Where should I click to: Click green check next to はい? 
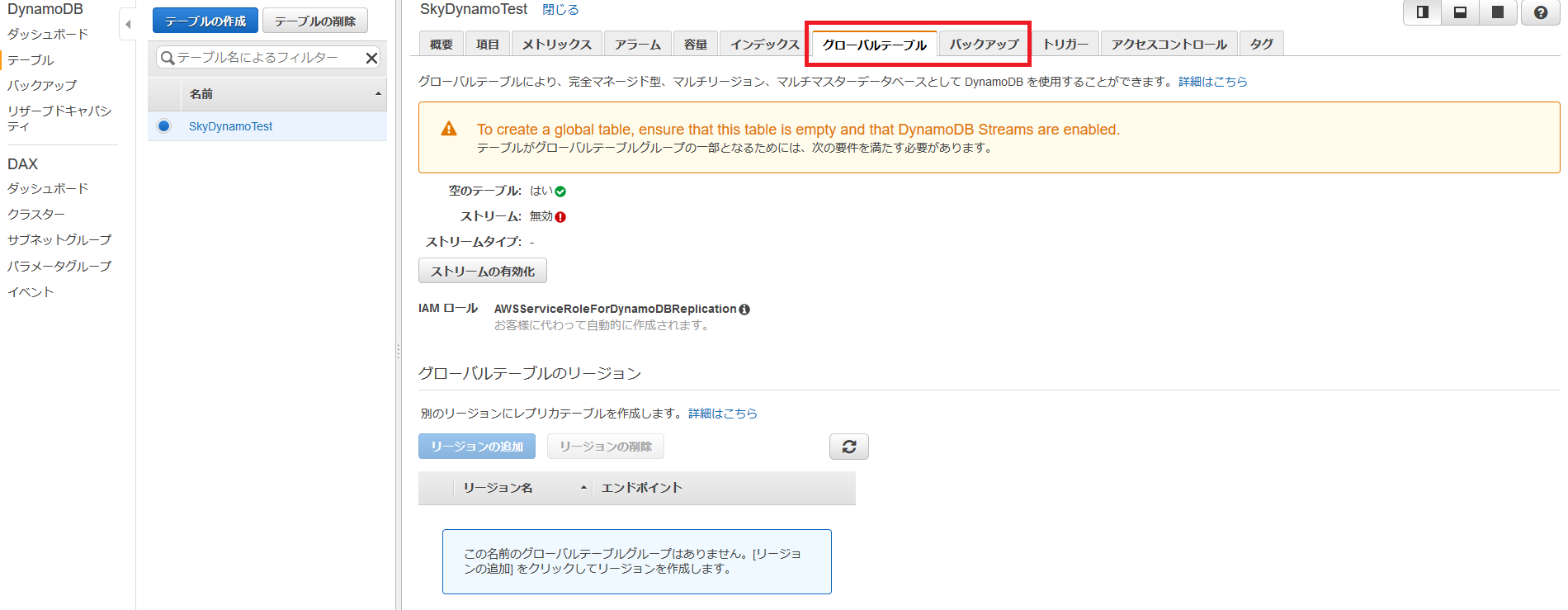click(x=560, y=192)
